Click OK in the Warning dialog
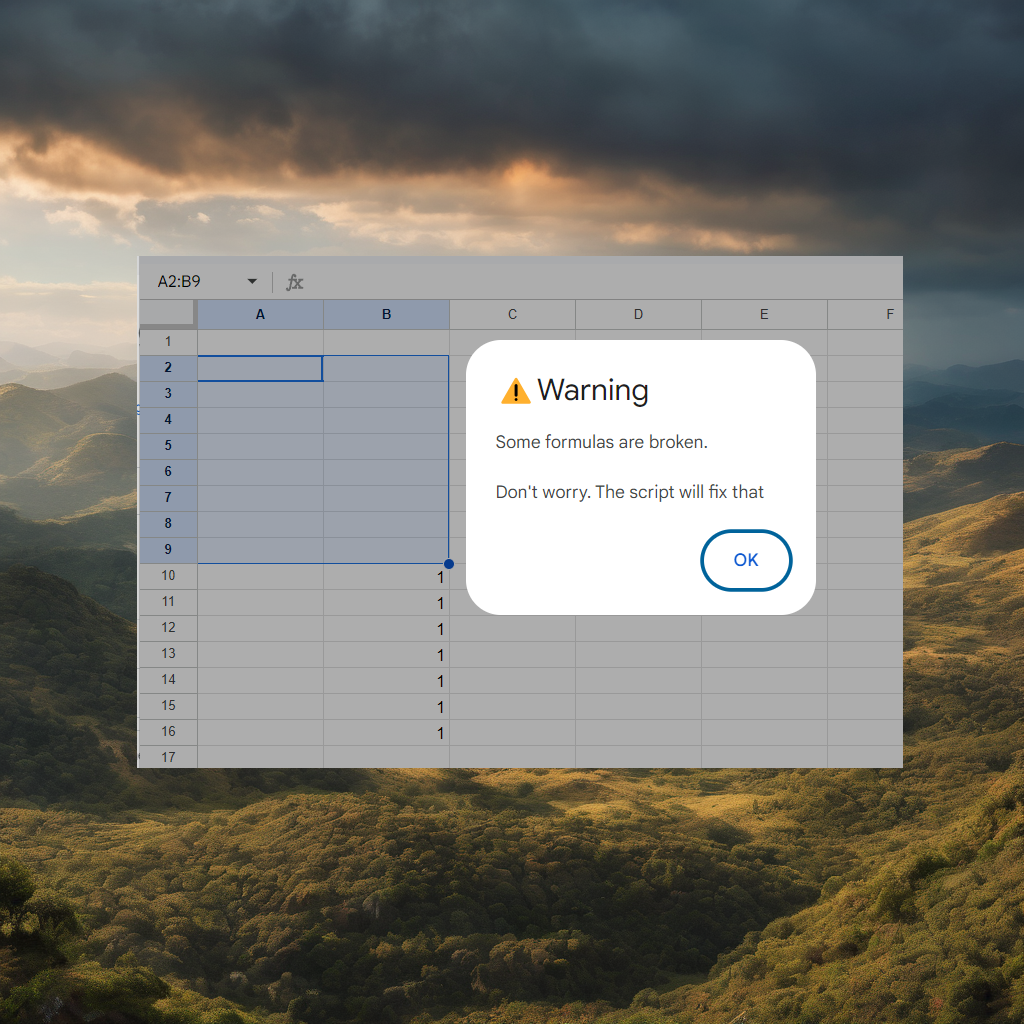The height and width of the screenshot is (1024, 1024). pos(746,560)
